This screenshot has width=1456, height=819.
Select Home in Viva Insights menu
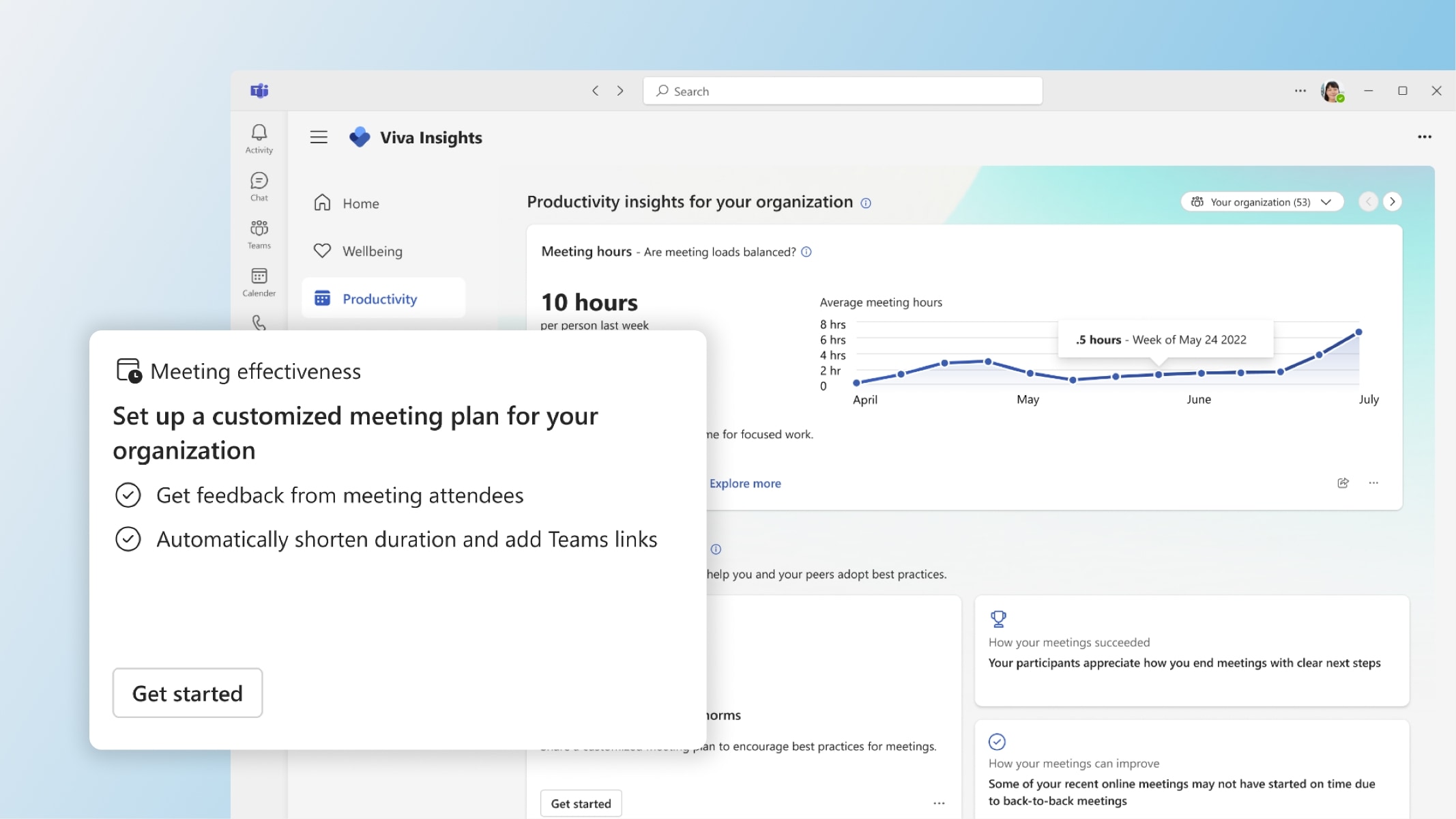pyautogui.click(x=383, y=203)
